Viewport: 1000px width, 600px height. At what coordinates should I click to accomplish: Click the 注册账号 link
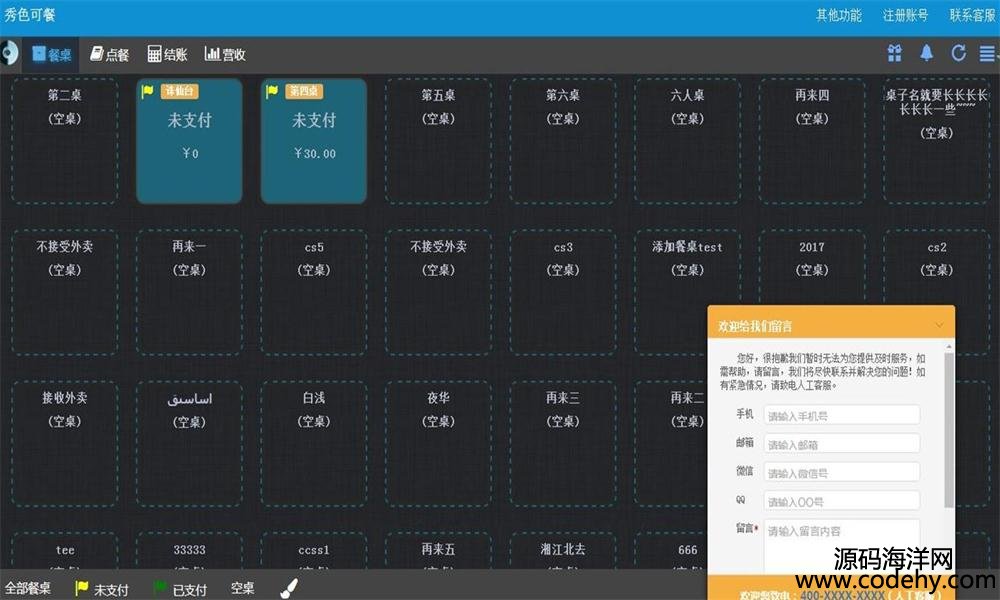[x=905, y=15]
